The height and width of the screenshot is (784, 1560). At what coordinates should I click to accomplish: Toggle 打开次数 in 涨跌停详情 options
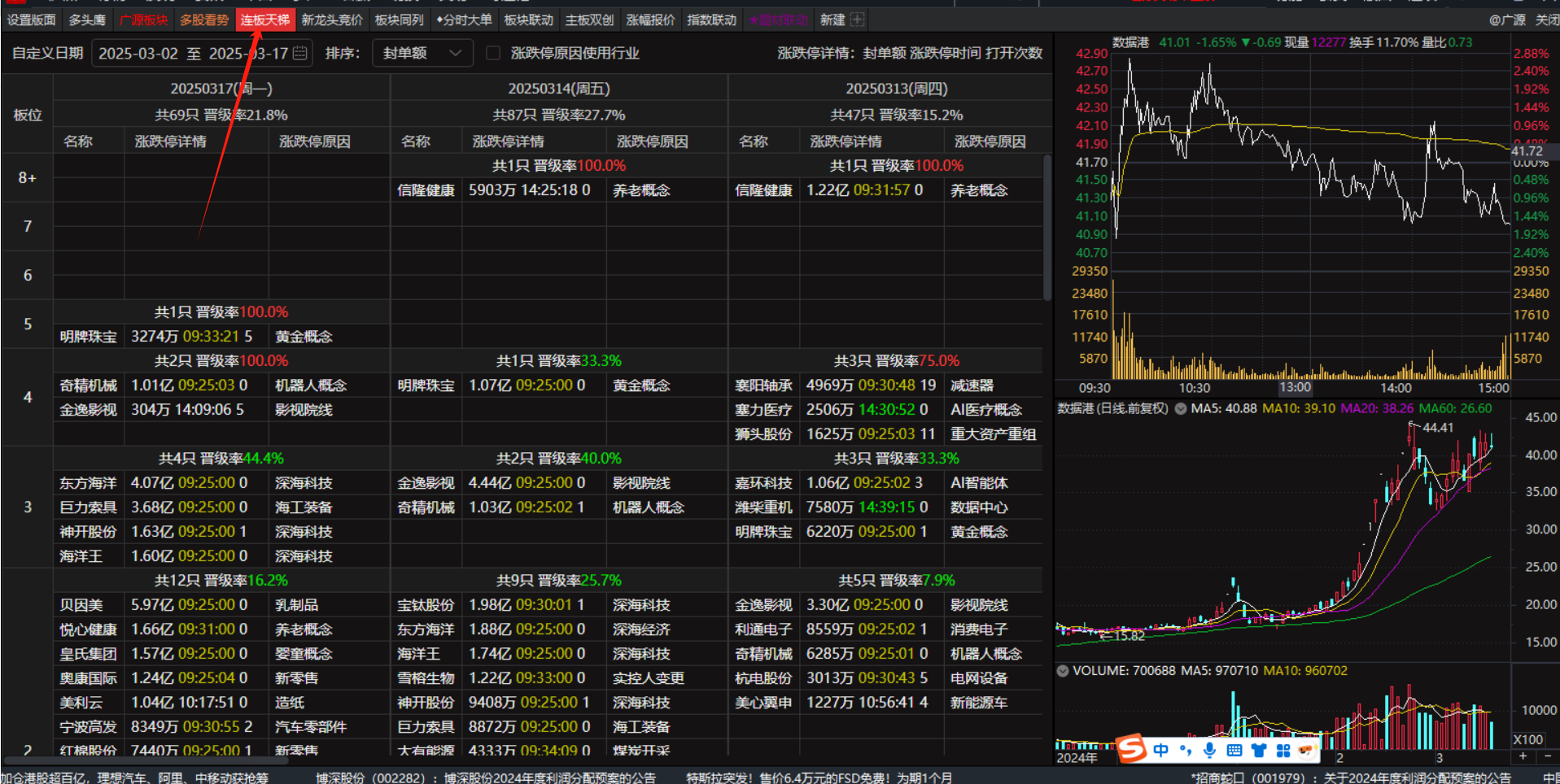pos(1013,54)
